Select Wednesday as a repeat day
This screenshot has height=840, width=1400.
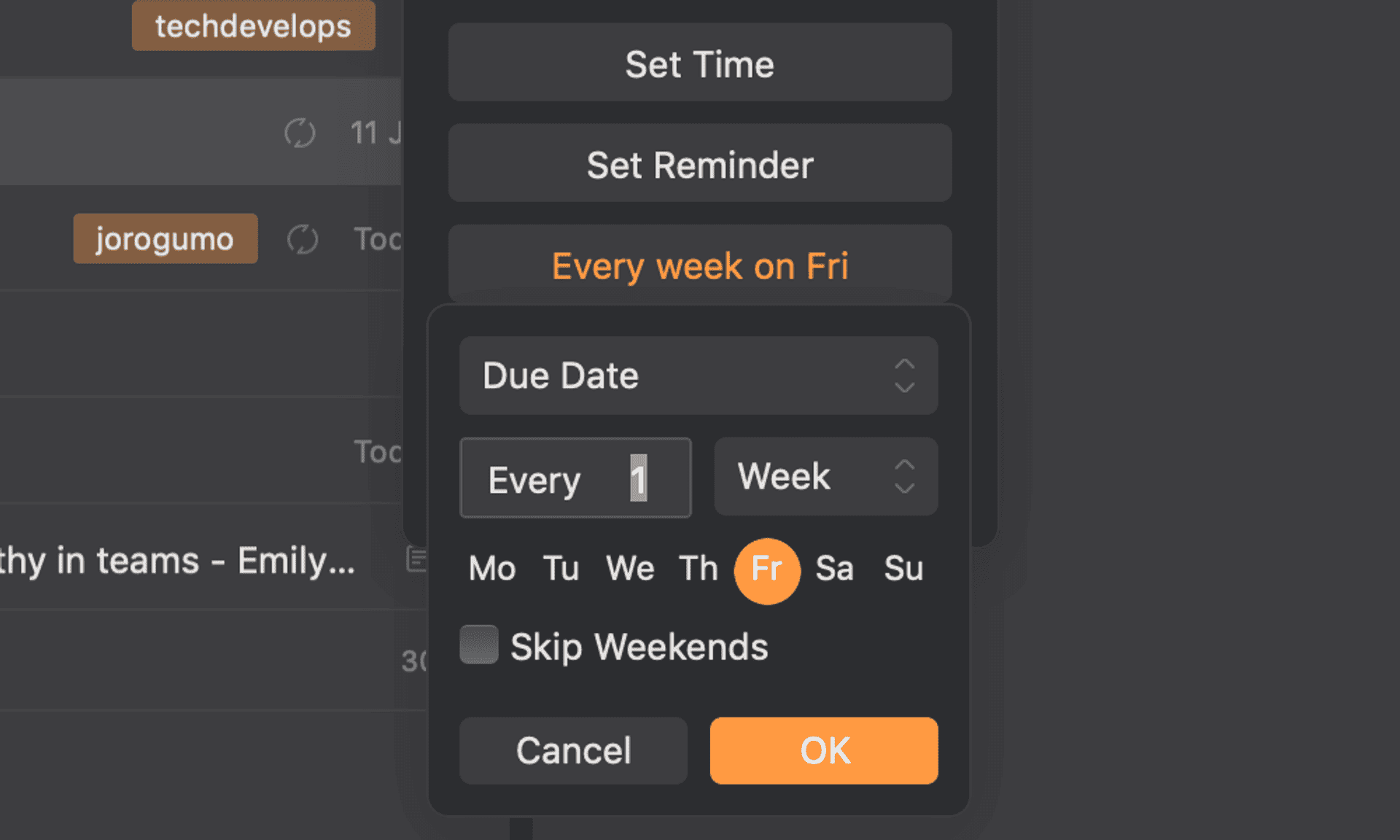click(630, 569)
